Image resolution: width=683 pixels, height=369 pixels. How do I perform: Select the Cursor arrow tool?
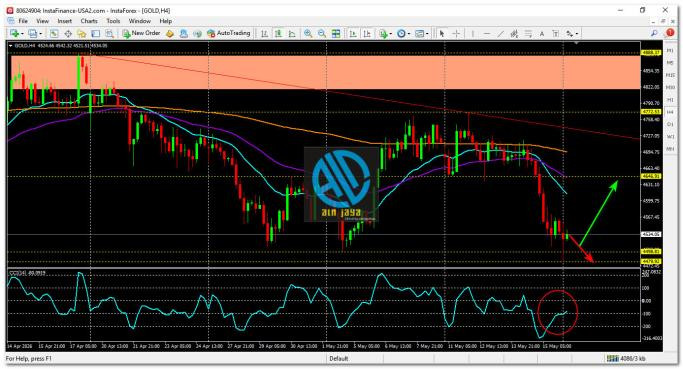point(442,34)
